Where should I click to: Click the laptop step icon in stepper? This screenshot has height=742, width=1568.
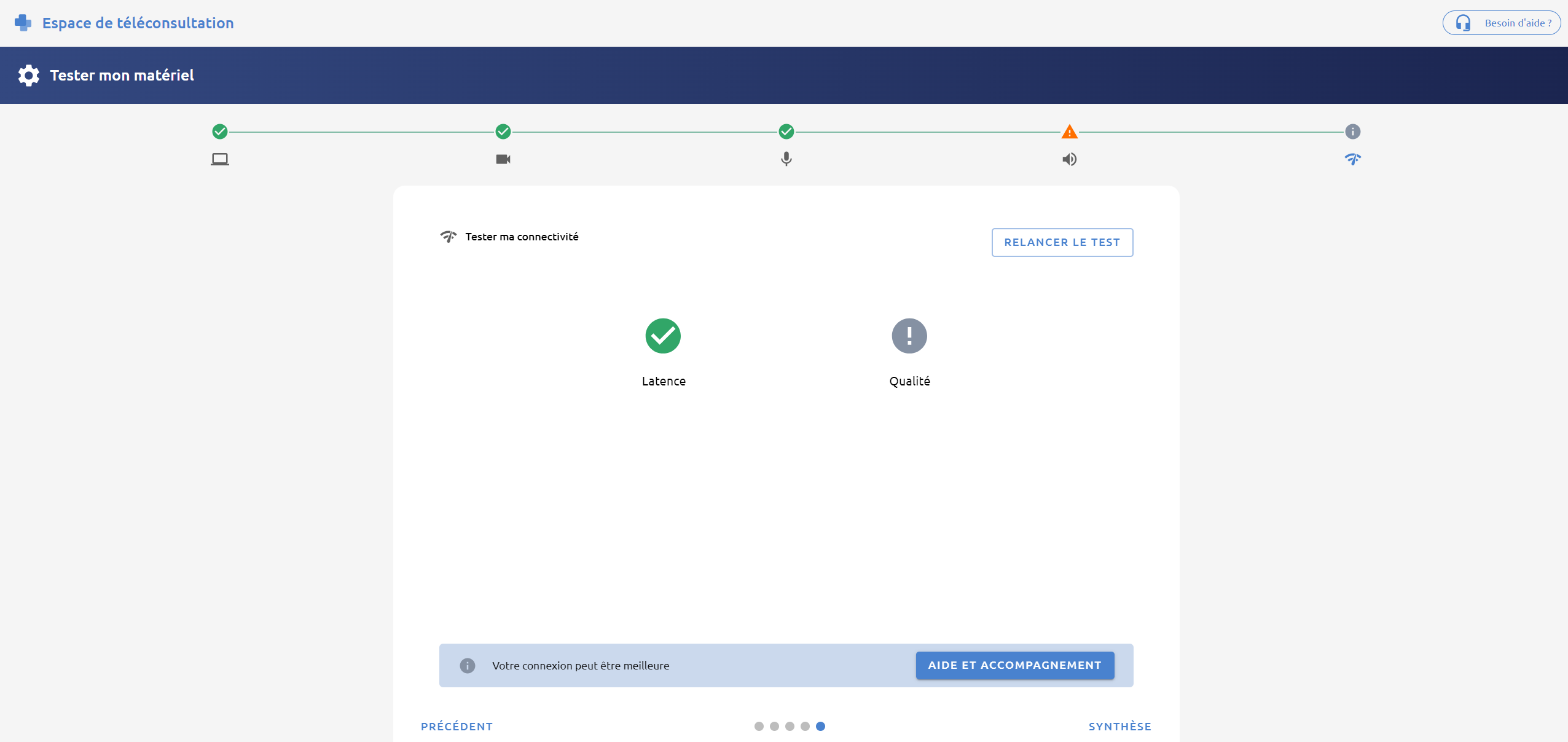220,159
